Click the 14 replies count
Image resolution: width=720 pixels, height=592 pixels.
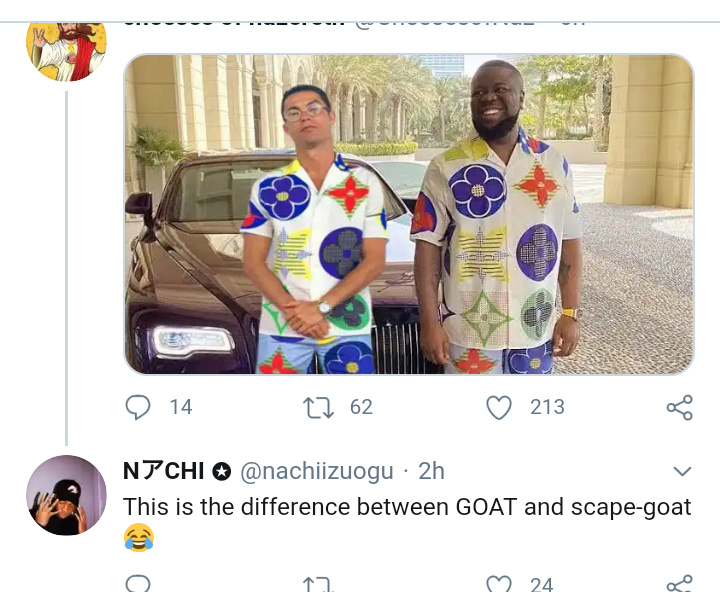(181, 407)
